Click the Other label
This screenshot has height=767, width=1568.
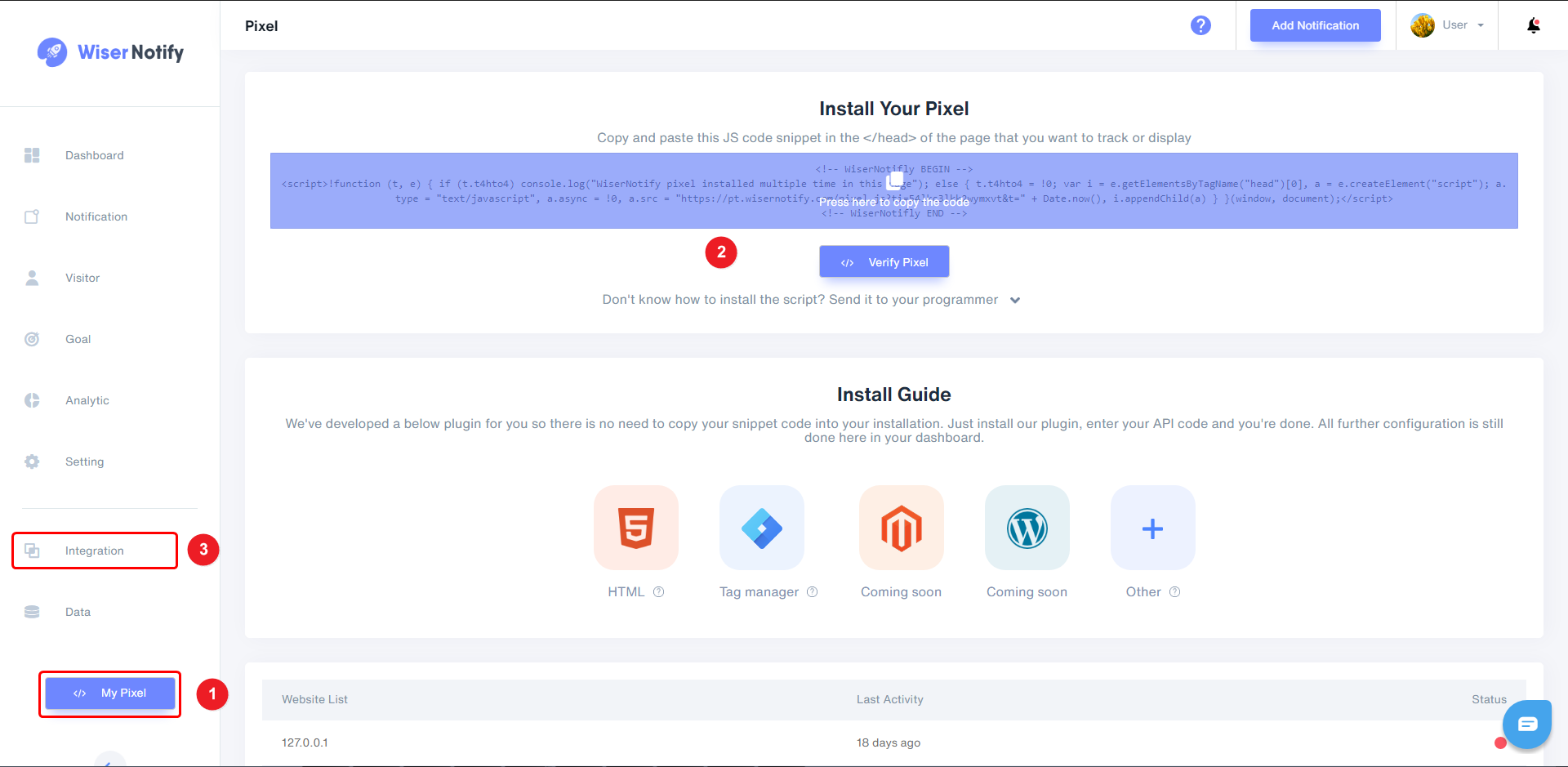(x=1143, y=592)
